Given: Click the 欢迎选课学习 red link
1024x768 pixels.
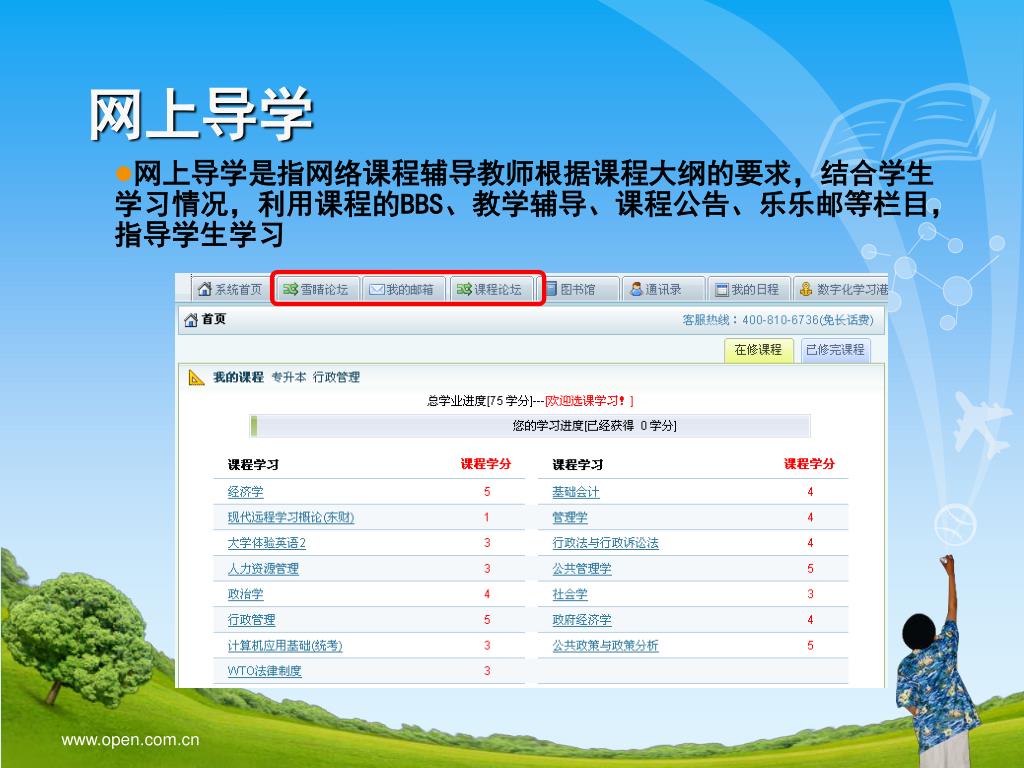Looking at the screenshot, I should click(590, 401).
